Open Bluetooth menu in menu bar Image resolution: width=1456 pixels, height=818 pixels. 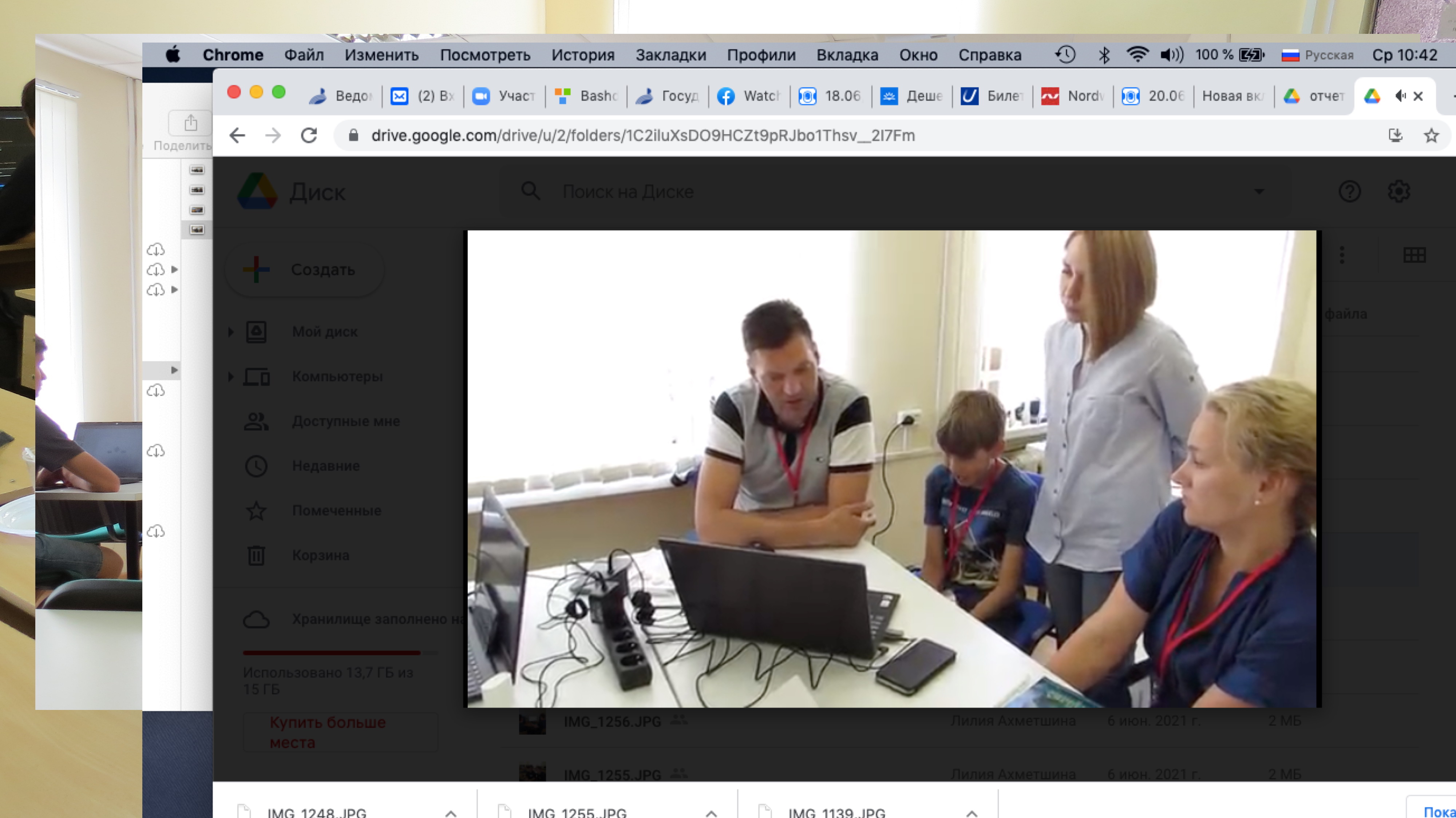click(1104, 55)
